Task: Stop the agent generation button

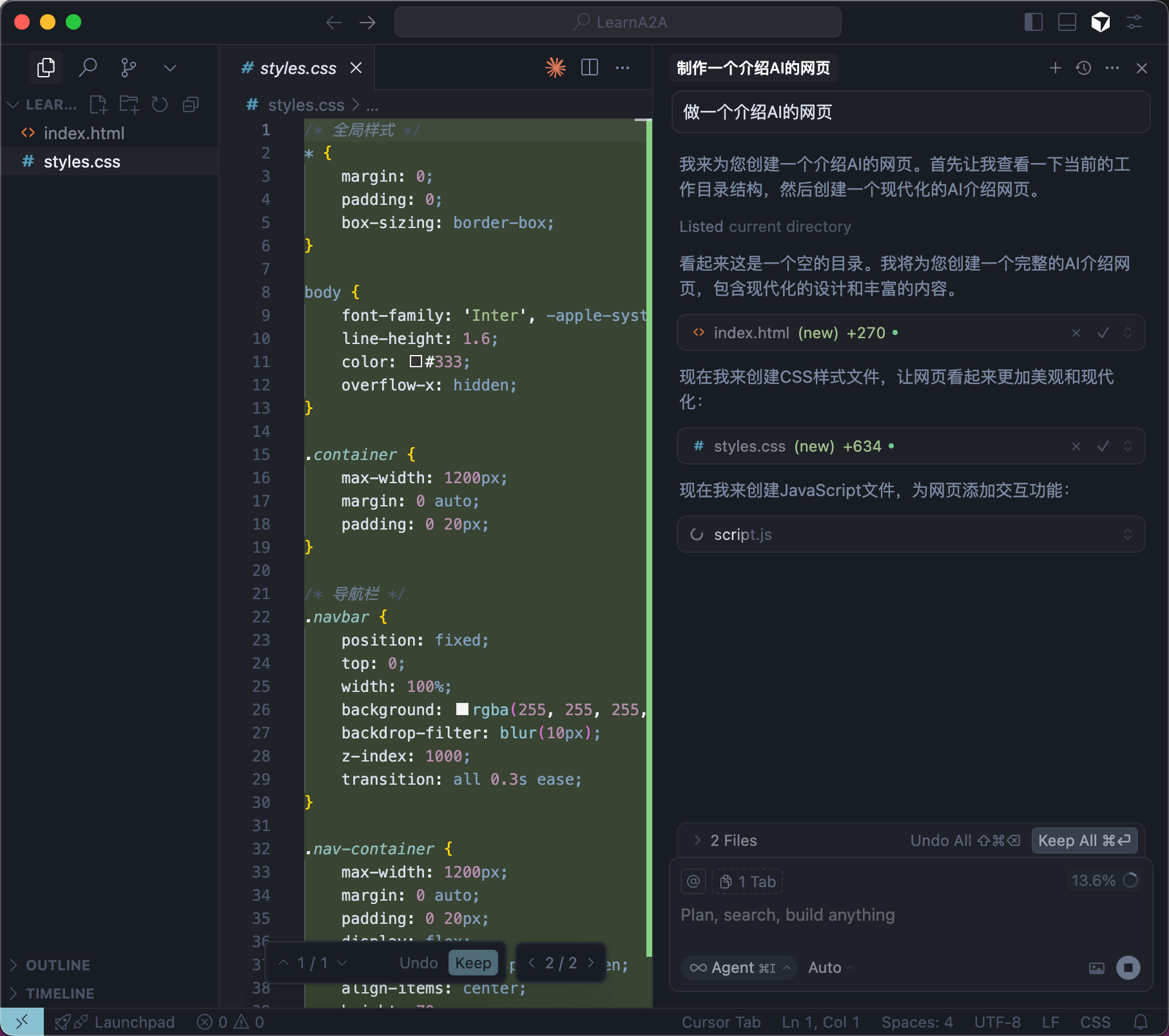Action: 1128,967
